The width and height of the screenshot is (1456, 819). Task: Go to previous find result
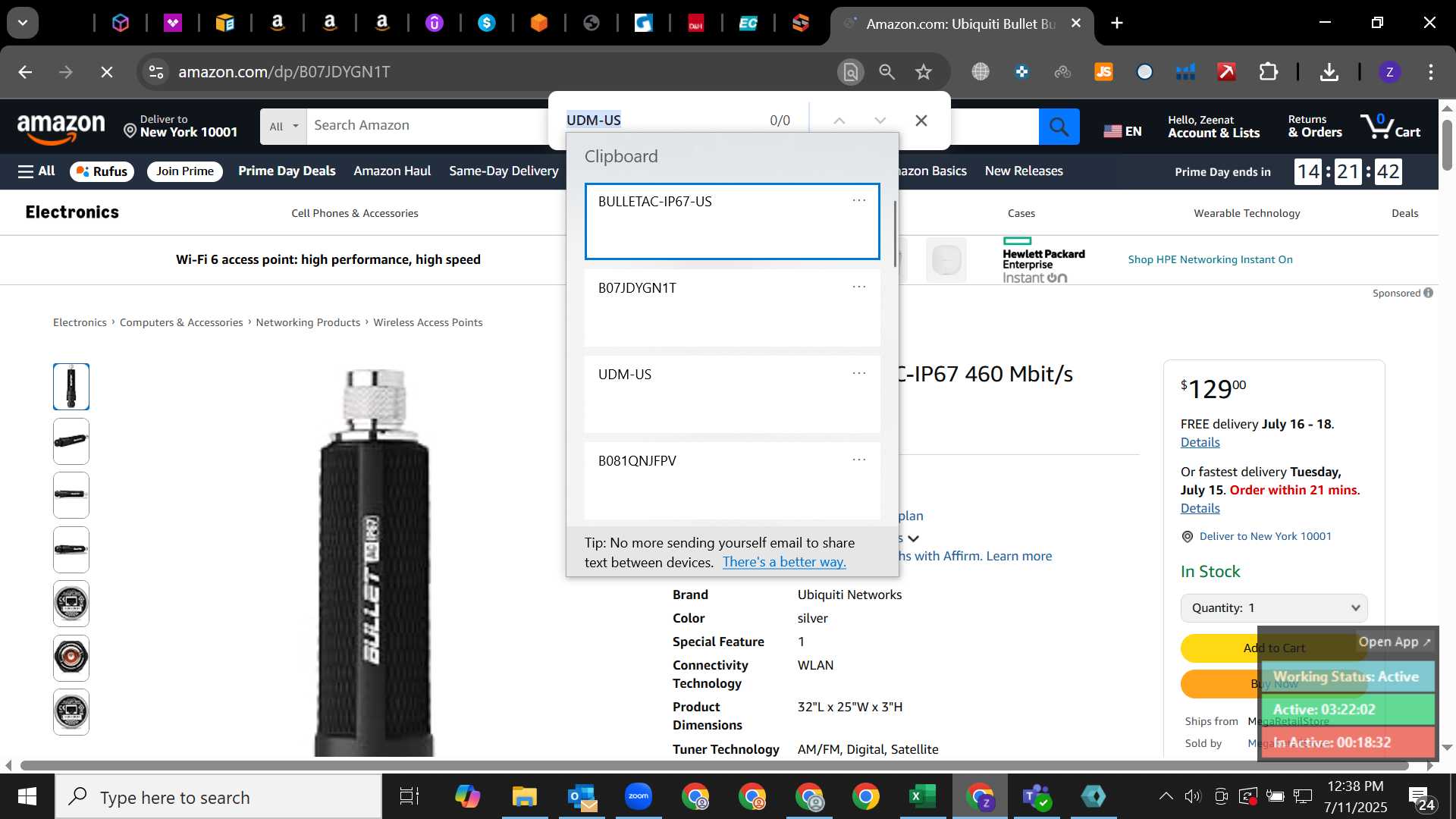839,121
